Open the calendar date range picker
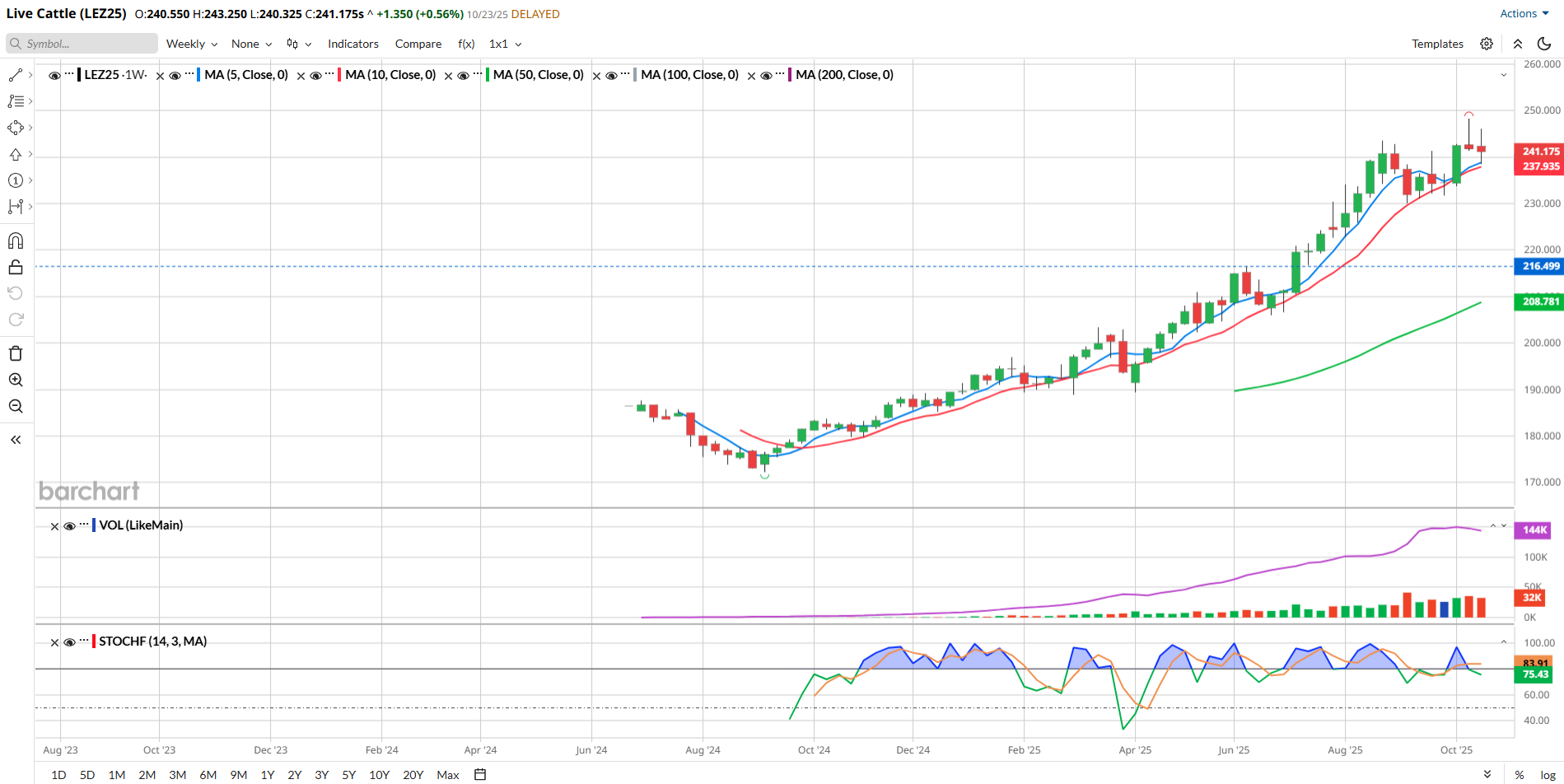 click(x=480, y=774)
